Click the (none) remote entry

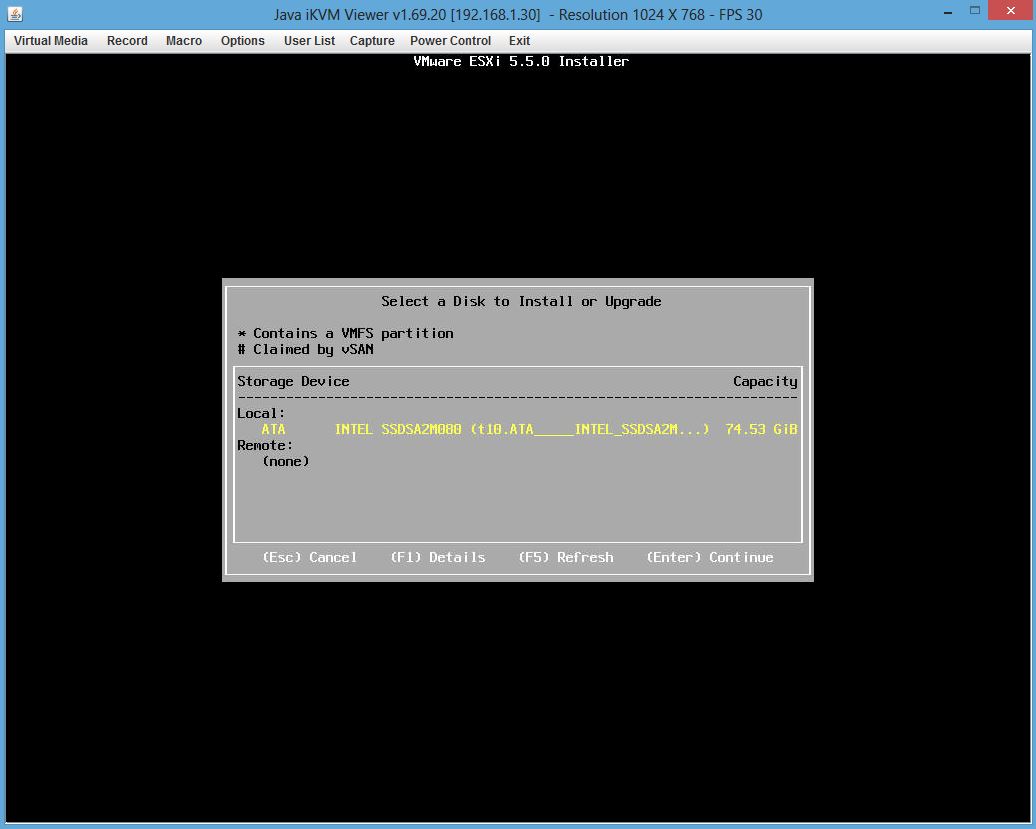285,462
